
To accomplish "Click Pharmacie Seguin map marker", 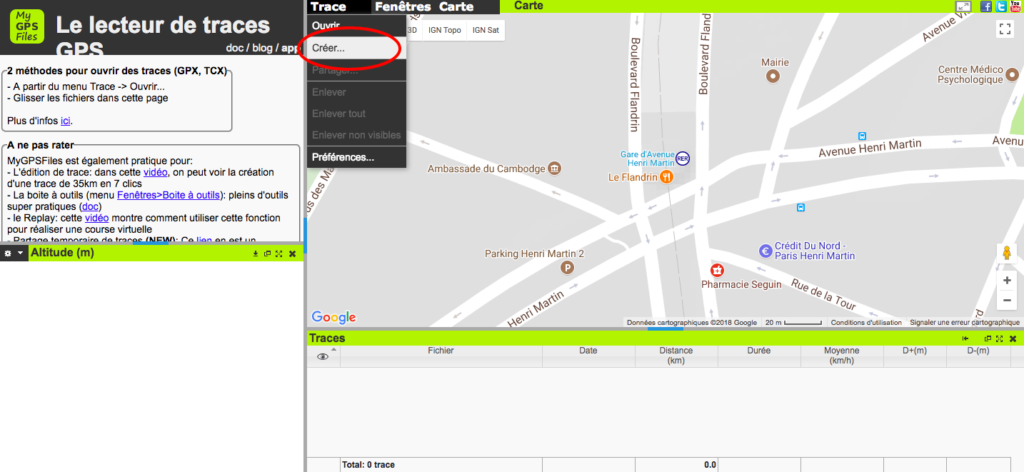I will pyautogui.click(x=717, y=270).
